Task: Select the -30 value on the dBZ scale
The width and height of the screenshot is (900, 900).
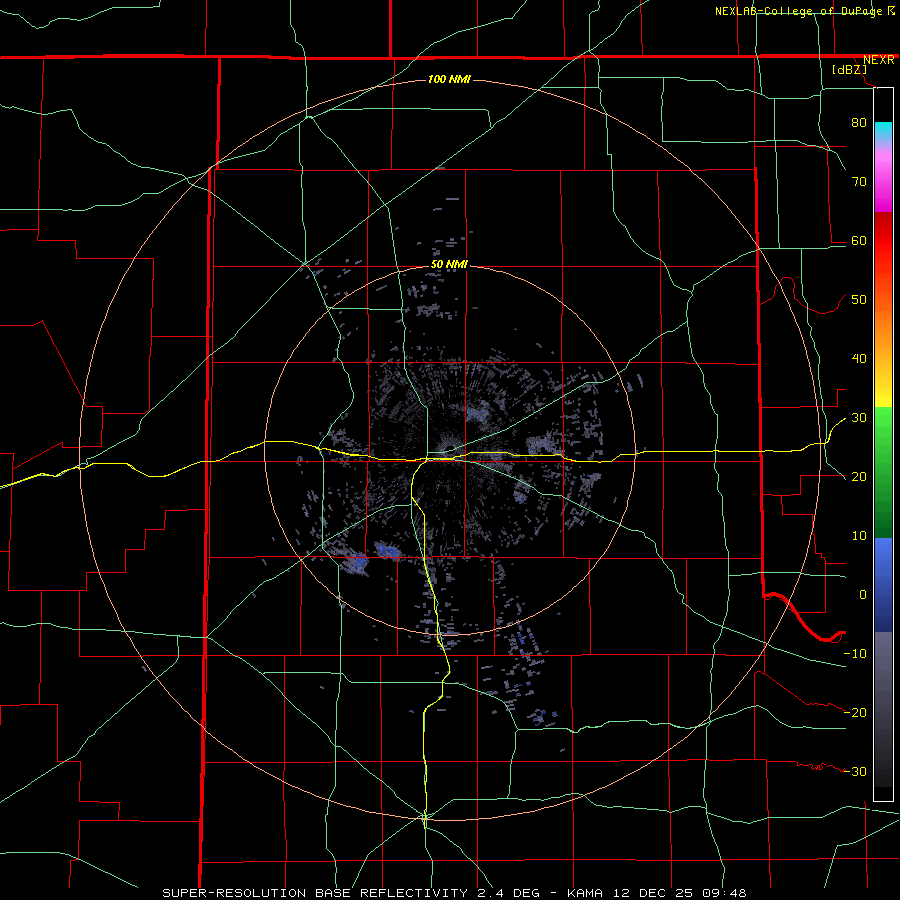Action: click(855, 772)
